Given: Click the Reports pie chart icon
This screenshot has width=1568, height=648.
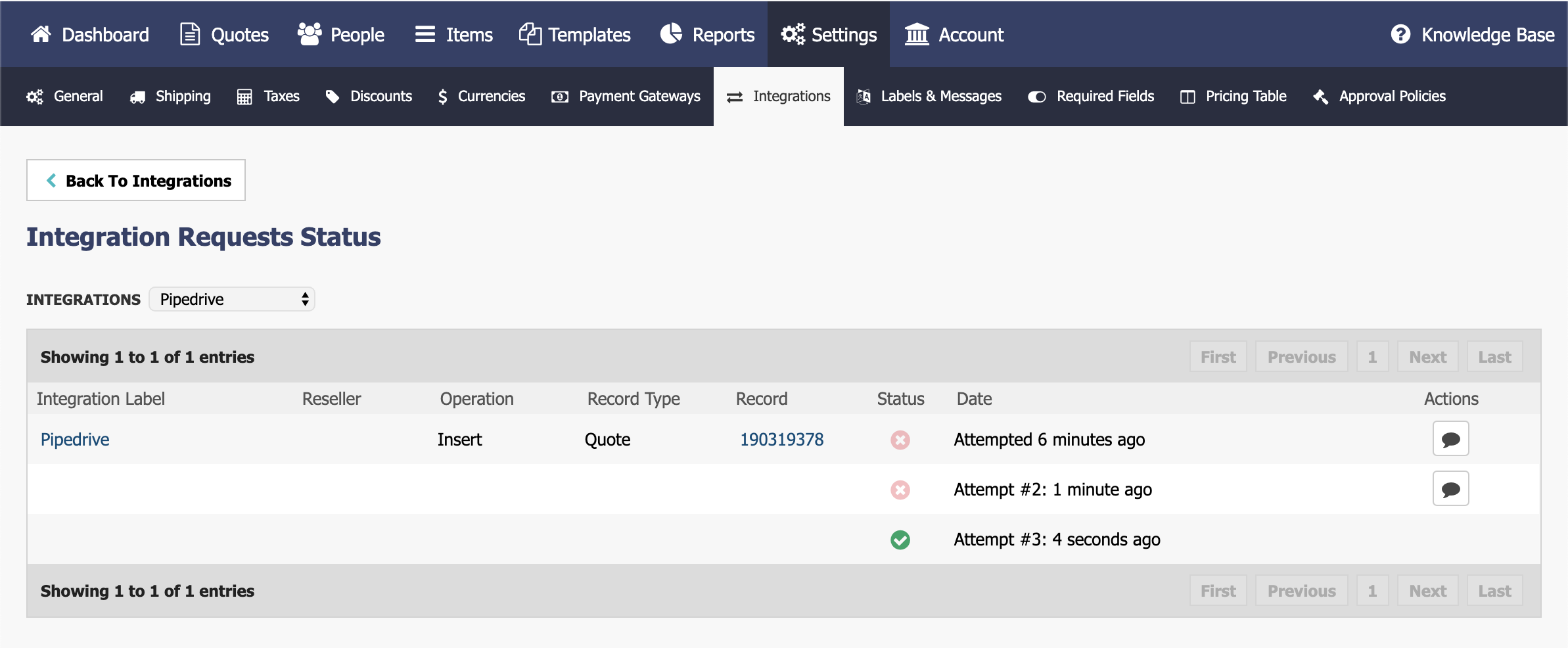Looking at the screenshot, I should tap(671, 34).
